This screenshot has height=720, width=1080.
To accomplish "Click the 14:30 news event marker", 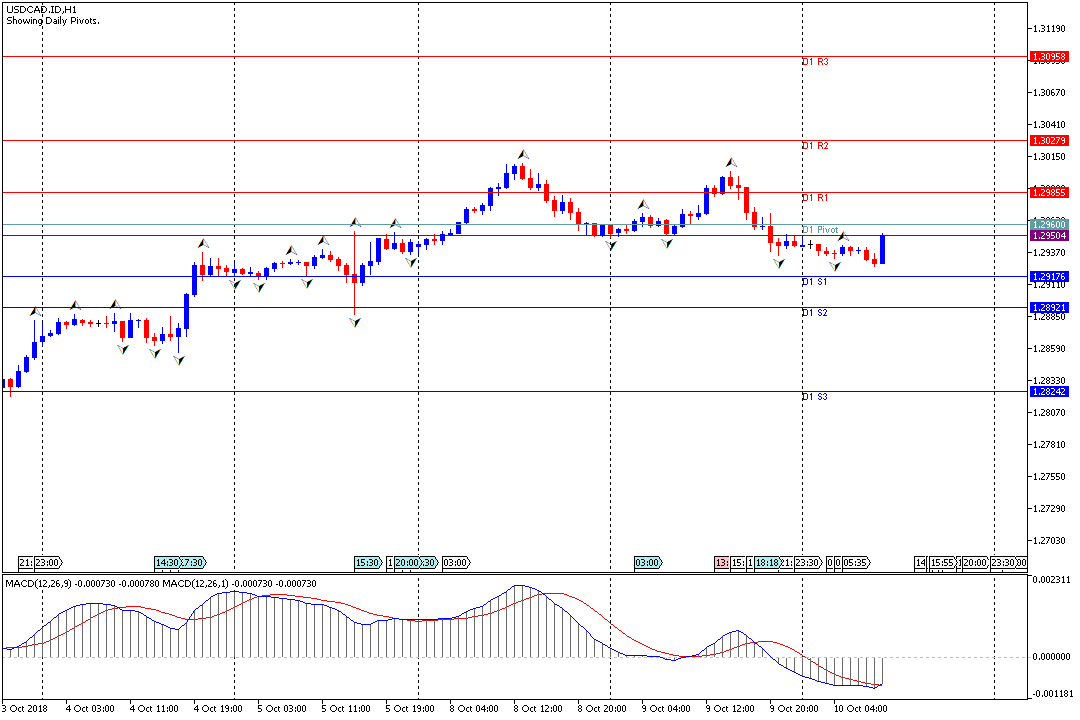I will click(x=166, y=563).
